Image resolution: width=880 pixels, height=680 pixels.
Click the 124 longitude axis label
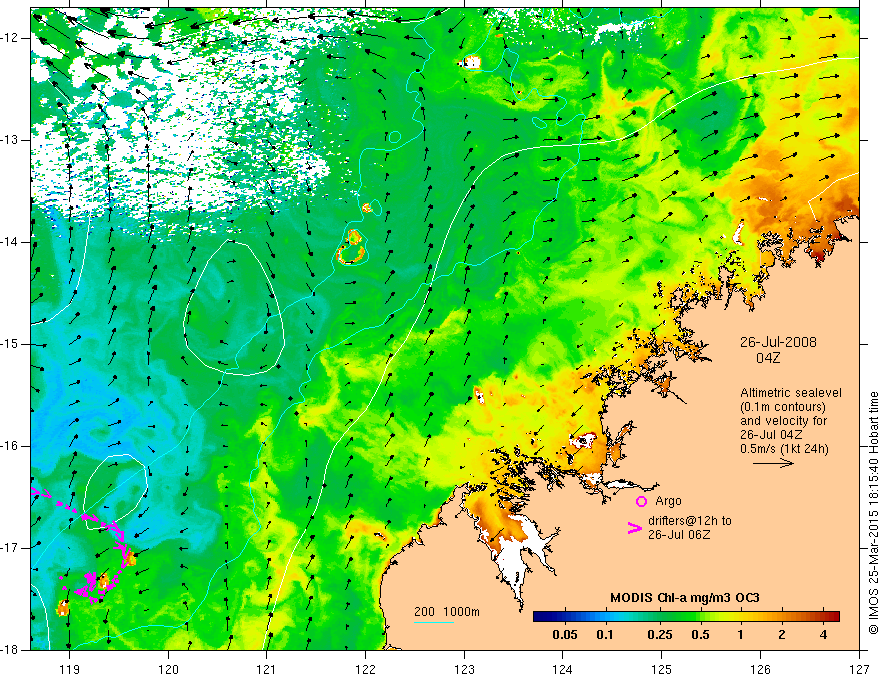click(563, 669)
